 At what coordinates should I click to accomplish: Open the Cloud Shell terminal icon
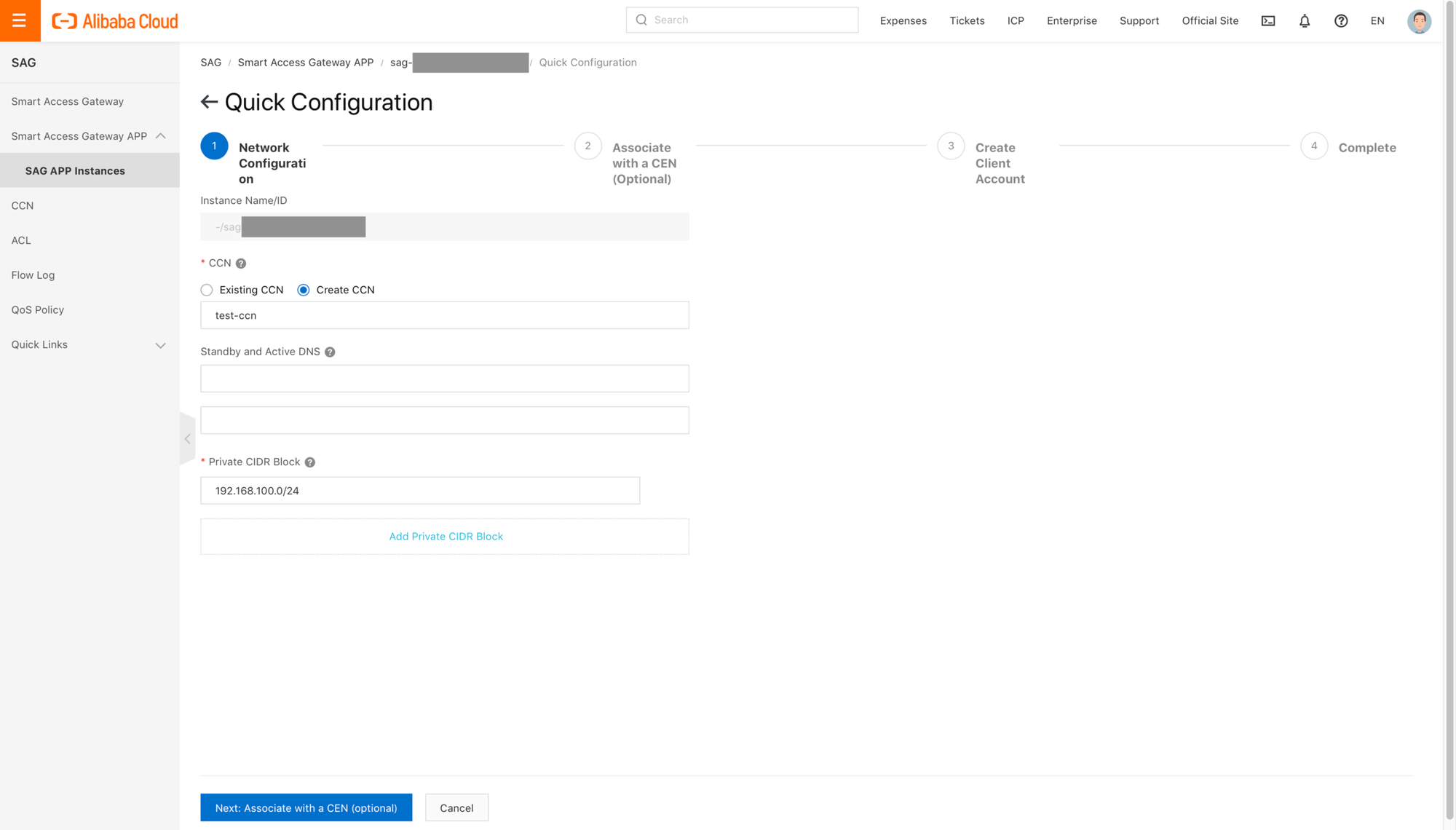pos(1268,21)
